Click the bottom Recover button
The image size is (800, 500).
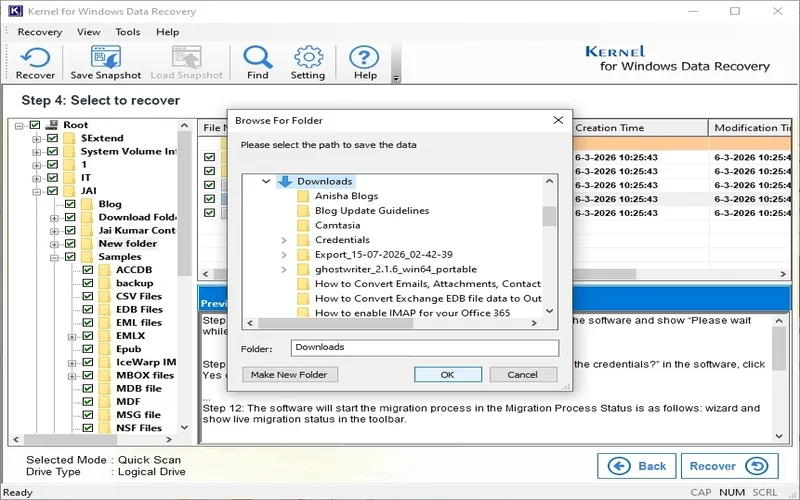click(730, 466)
